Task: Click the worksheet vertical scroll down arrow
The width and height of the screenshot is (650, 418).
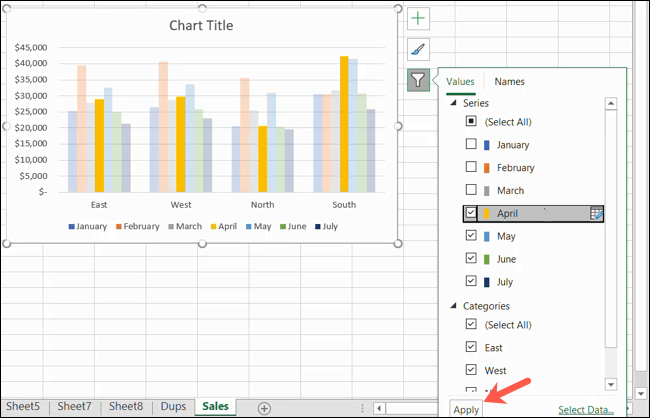Action: [x=641, y=393]
